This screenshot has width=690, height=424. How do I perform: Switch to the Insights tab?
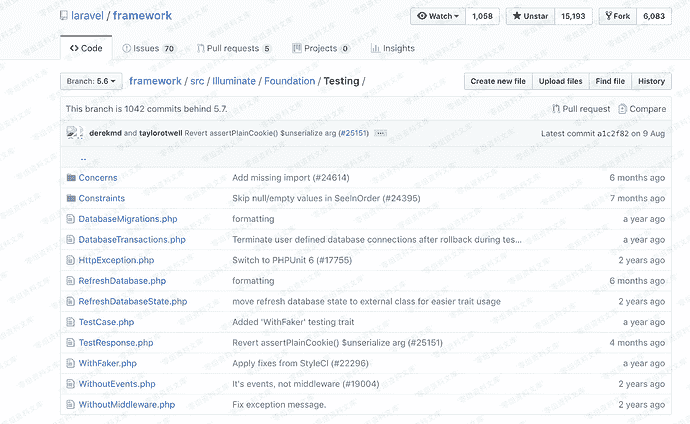392,48
